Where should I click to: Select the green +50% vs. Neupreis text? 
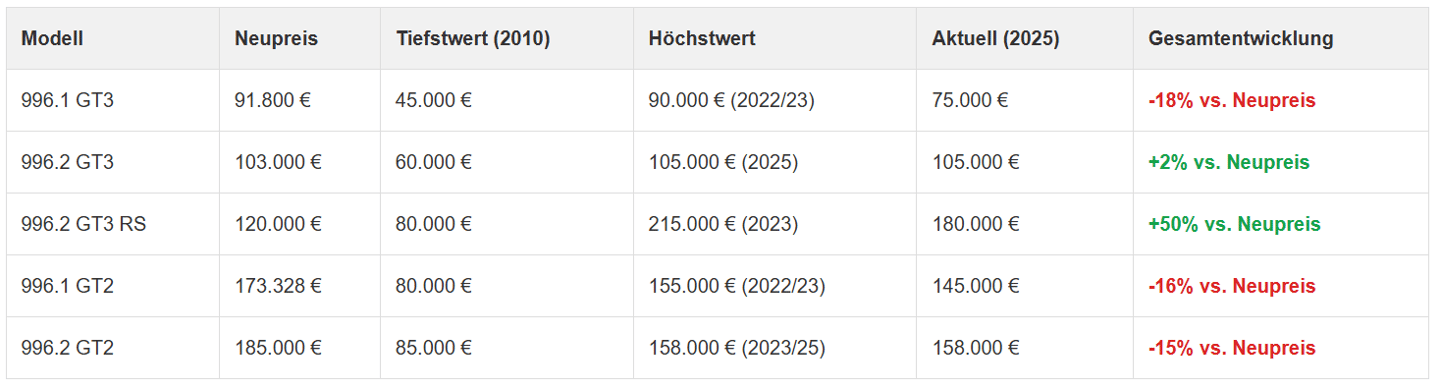pyautogui.click(x=1234, y=224)
